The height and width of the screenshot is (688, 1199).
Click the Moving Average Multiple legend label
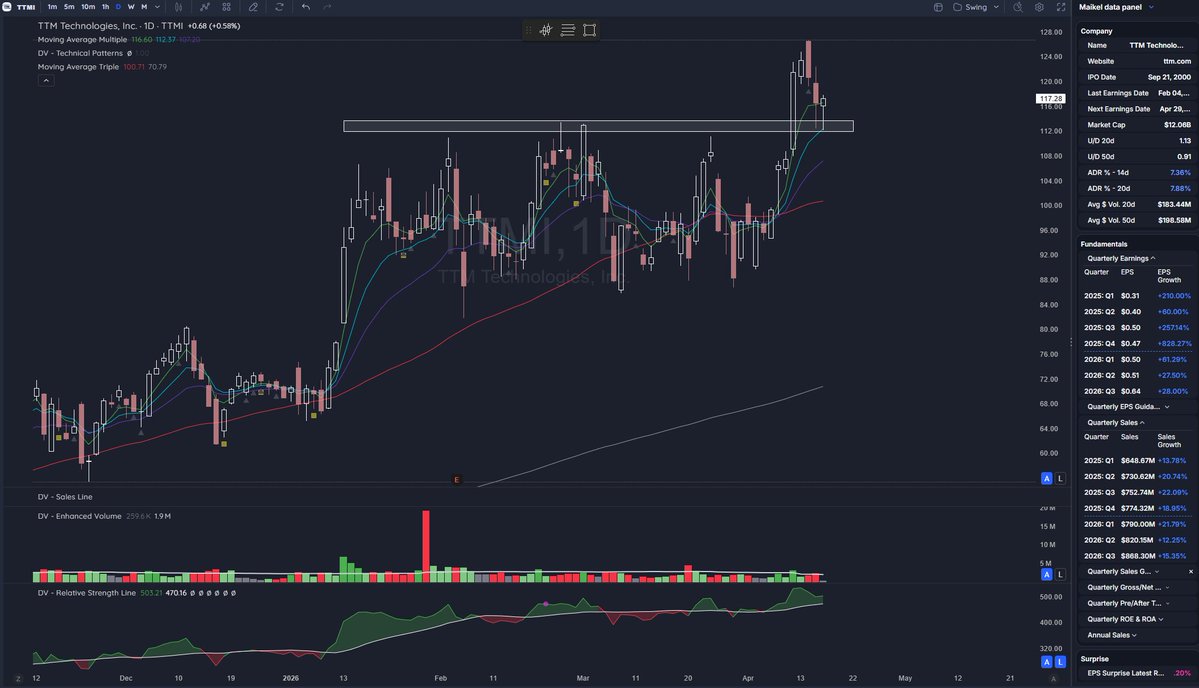pos(83,40)
